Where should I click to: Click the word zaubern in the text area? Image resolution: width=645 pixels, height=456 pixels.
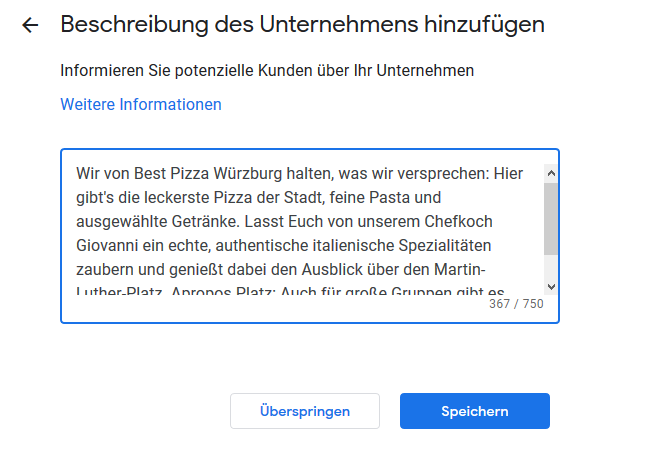click(x=105, y=269)
